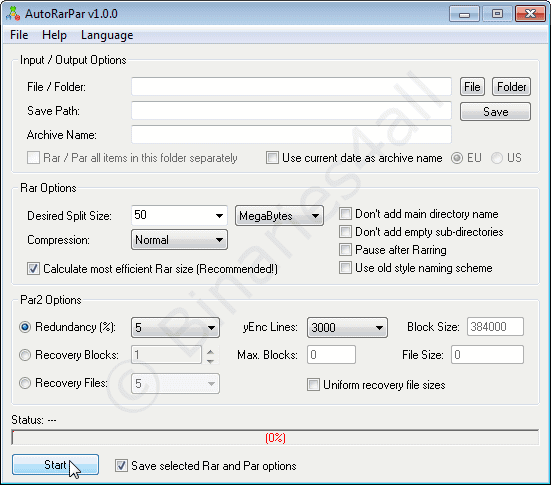
Task: Click the AutoRarPar app icon in title bar
Action: pos(13,14)
